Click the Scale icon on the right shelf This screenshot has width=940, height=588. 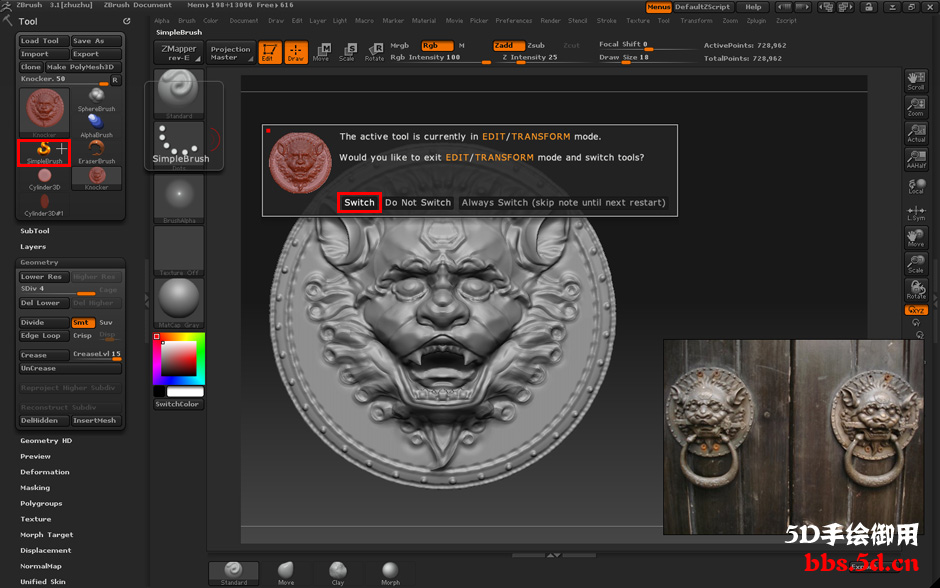916,264
